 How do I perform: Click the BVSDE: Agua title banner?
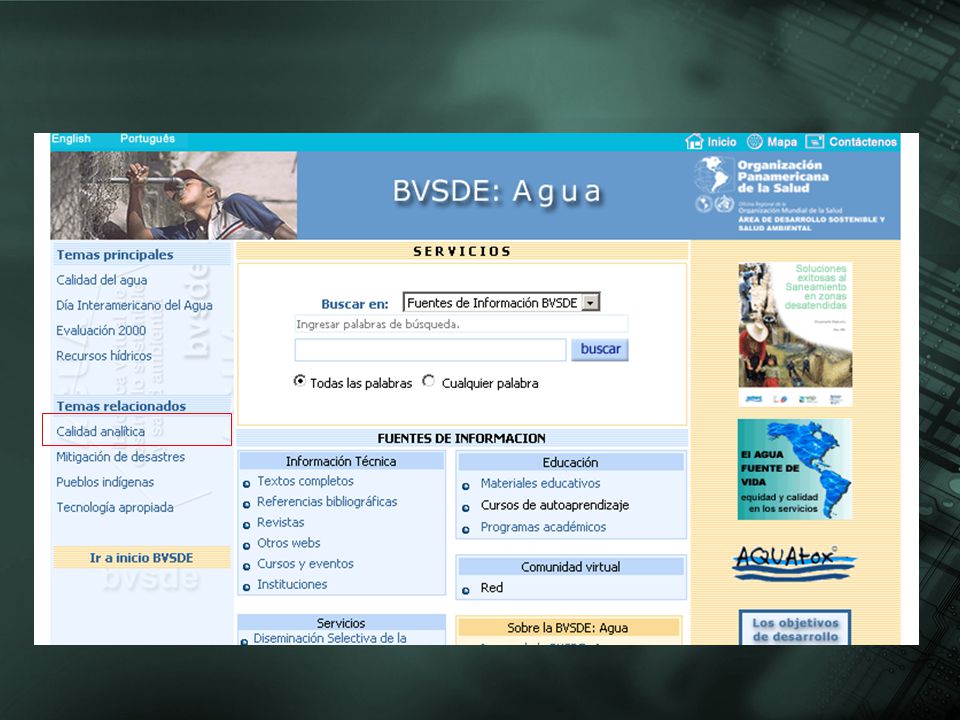click(x=497, y=191)
